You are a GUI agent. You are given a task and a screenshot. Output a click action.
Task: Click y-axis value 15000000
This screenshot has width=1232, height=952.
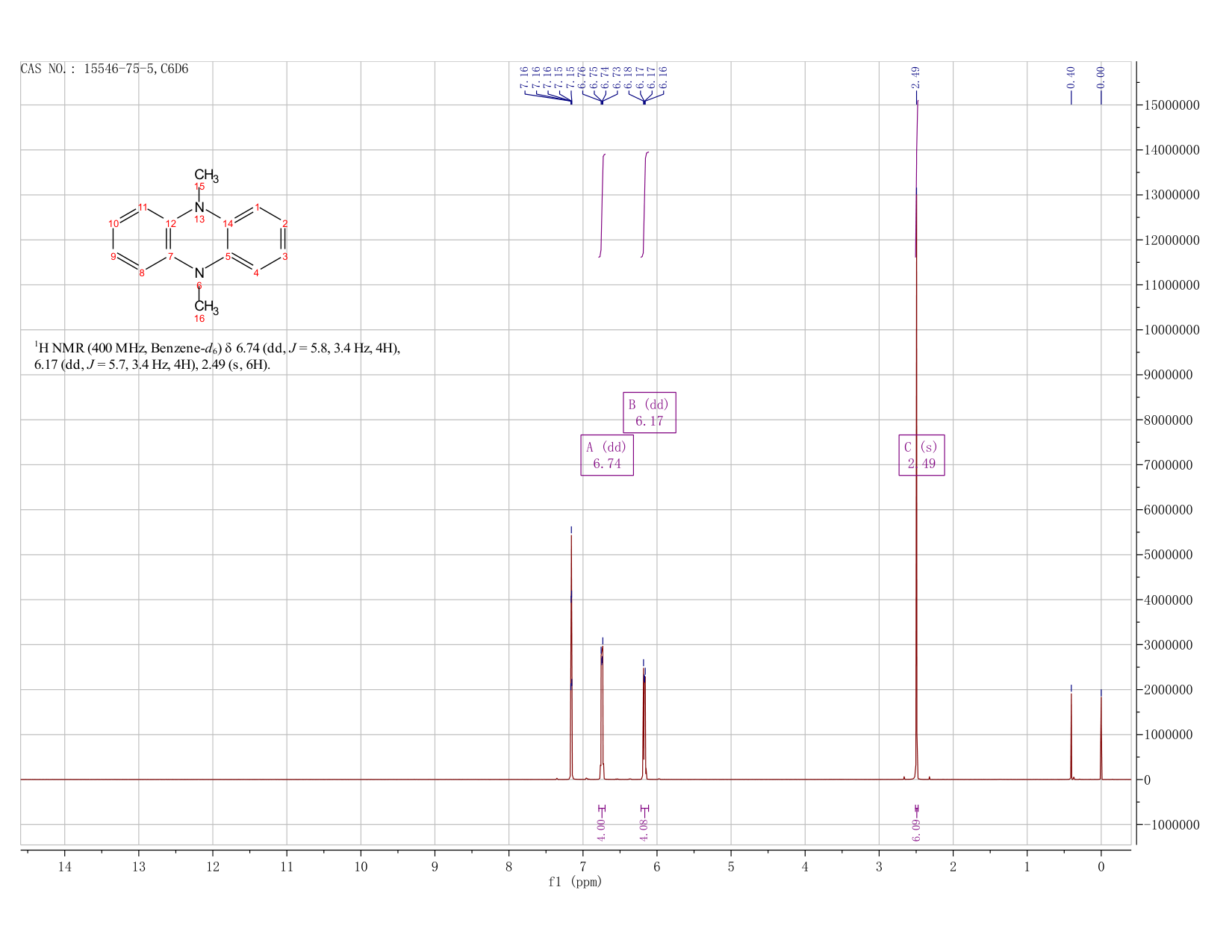(x=1170, y=105)
